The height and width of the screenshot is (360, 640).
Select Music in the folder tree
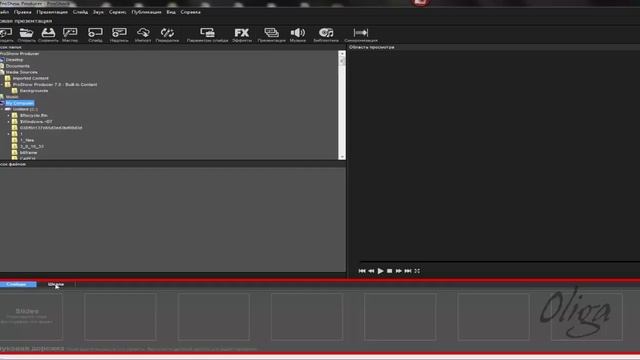pos(12,97)
